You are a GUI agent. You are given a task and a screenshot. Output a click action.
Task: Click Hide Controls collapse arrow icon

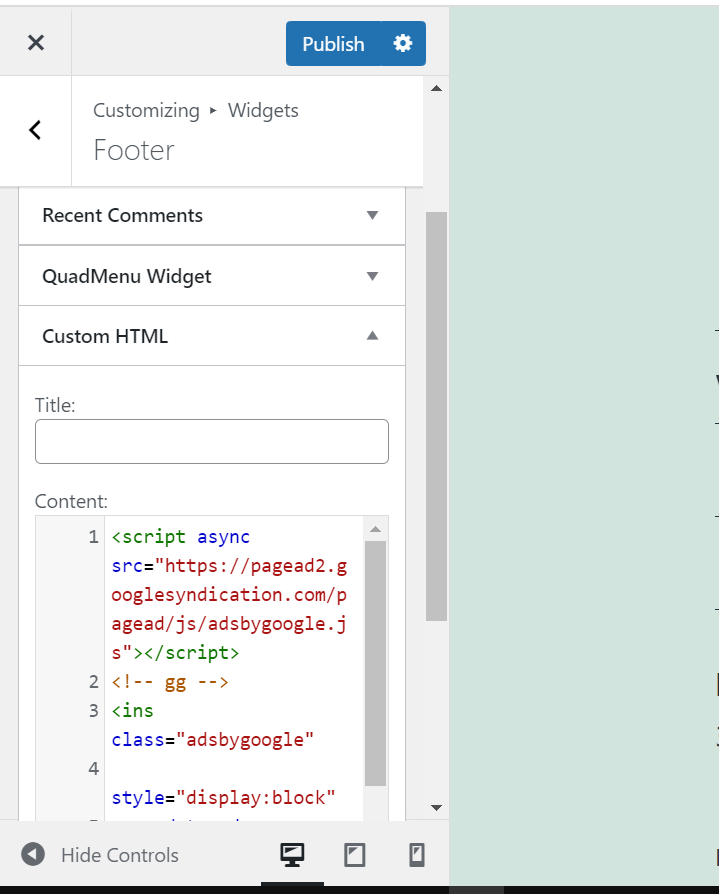point(33,854)
